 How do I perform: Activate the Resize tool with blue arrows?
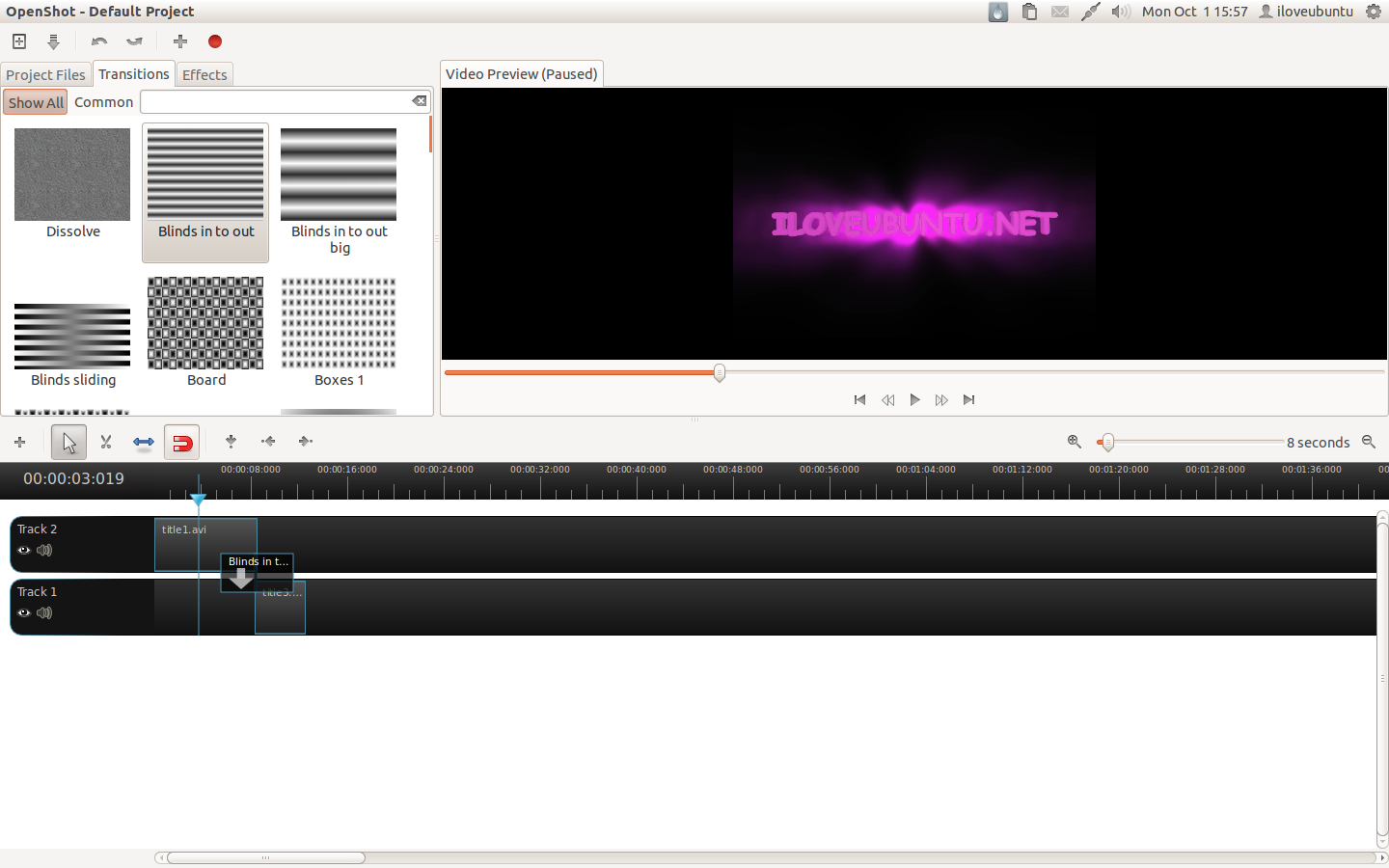[144, 442]
